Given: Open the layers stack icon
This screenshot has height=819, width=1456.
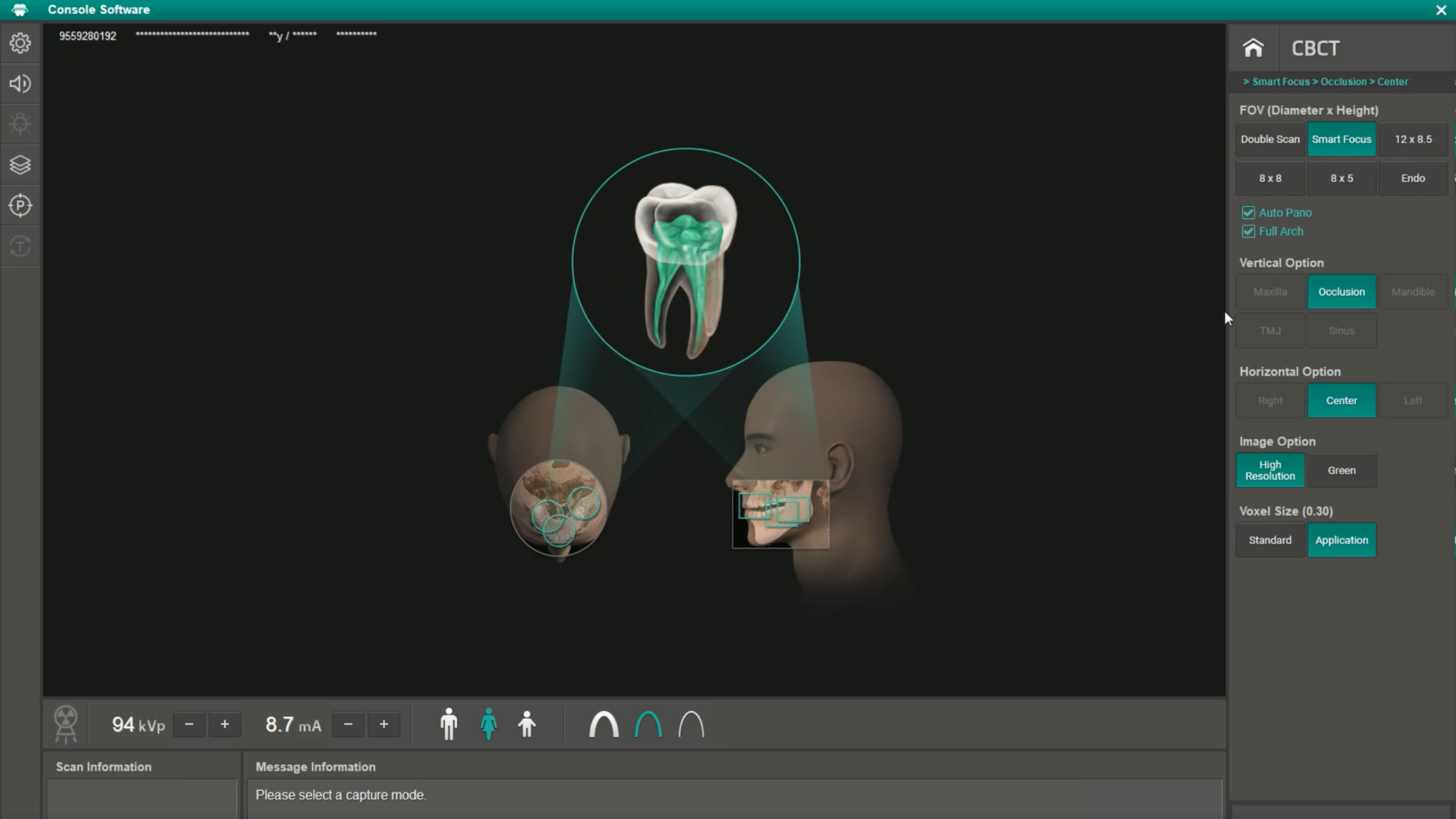Looking at the screenshot, I should 20,165.
